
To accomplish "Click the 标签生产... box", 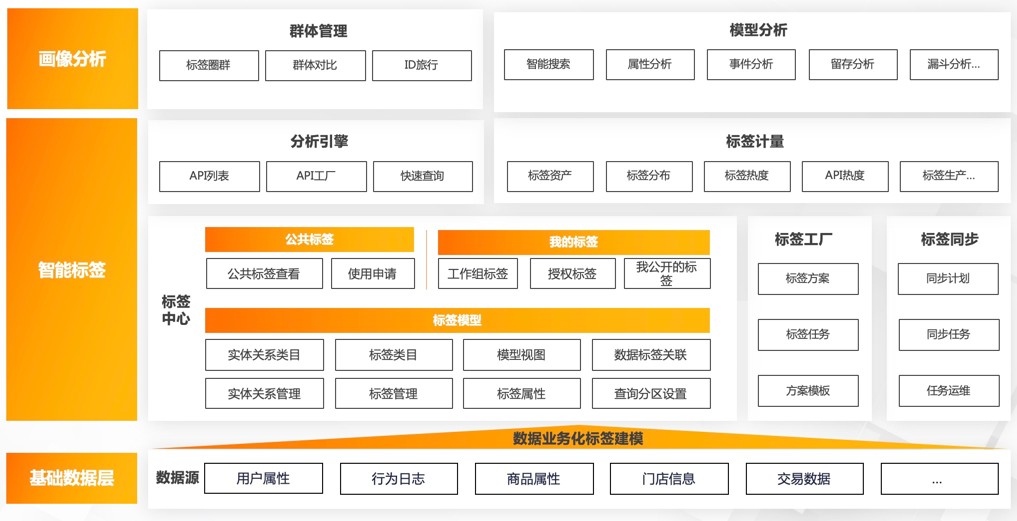I will click(x=950, y=176).
